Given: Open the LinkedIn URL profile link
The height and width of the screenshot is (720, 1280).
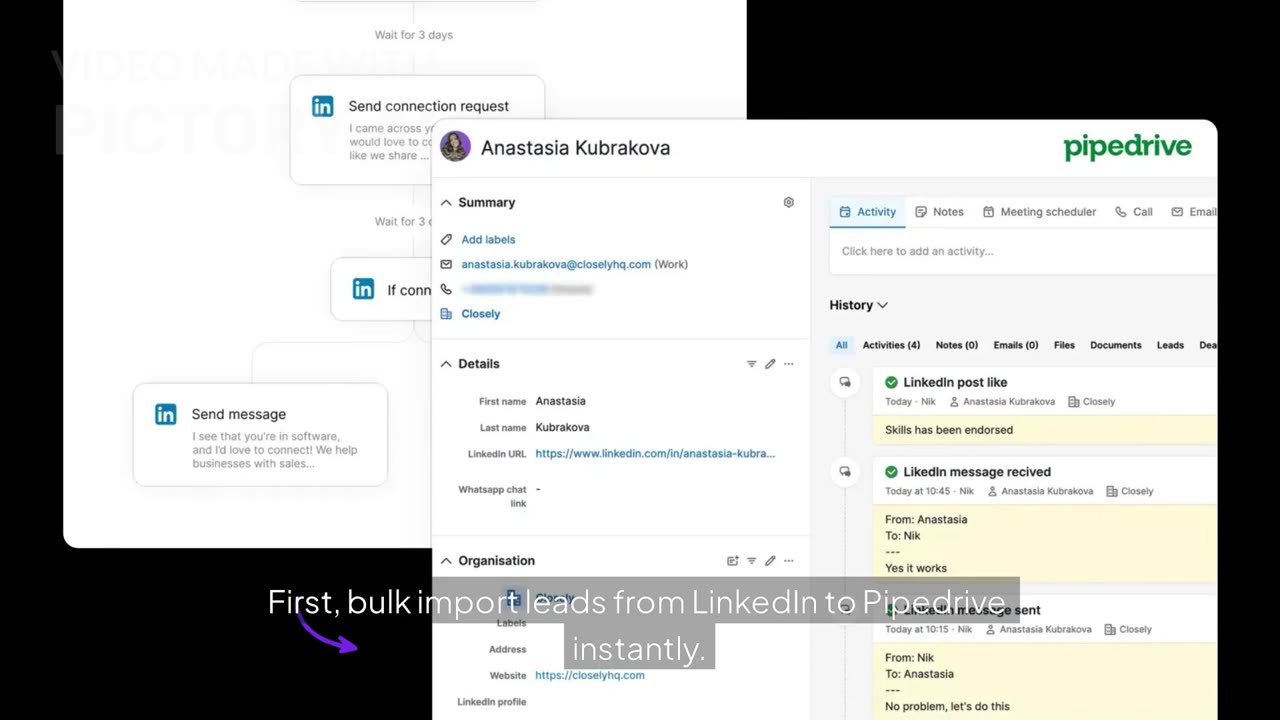Looking at the screenshot, I should click(x=655, y=453).
